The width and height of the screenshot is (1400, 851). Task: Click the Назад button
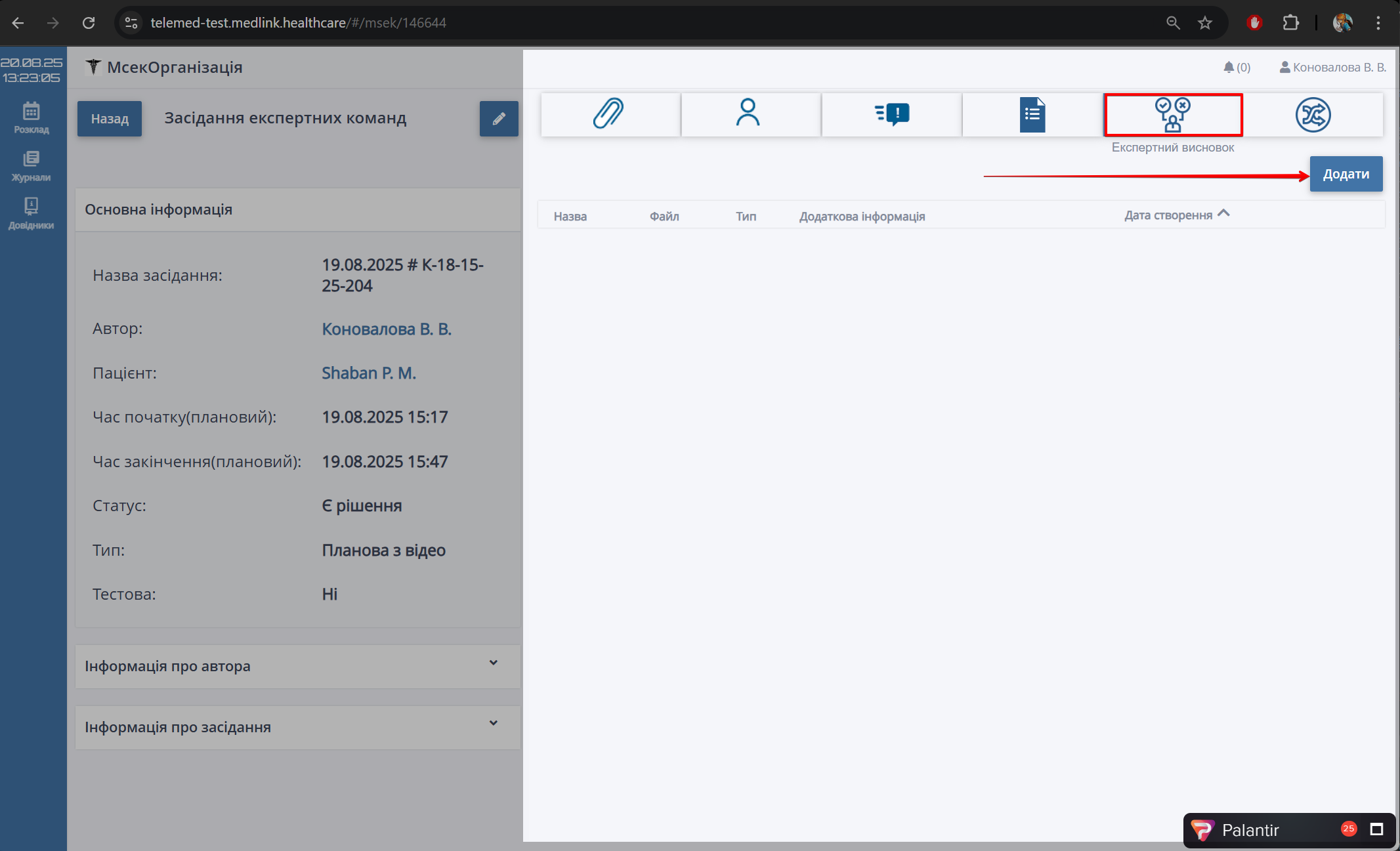tap(110, 119)
